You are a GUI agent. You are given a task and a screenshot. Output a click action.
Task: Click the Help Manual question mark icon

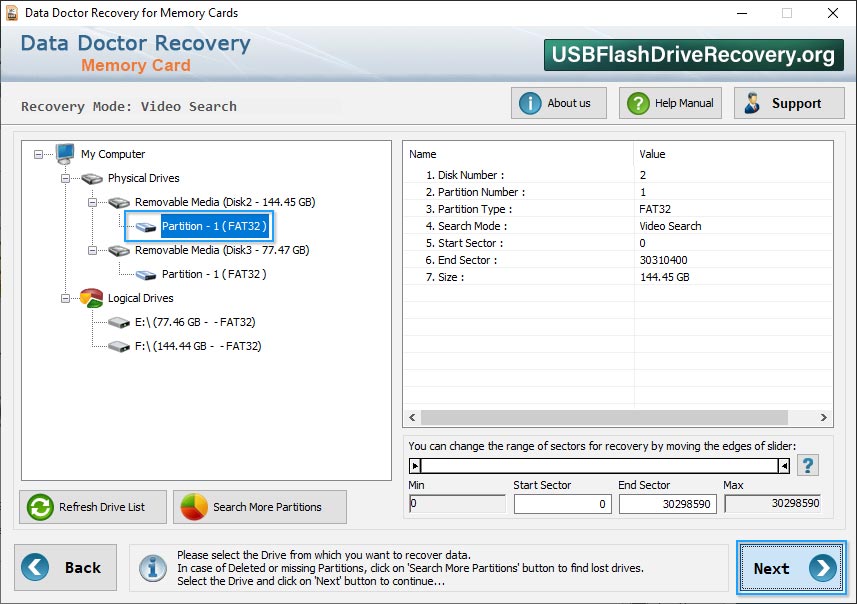pos(638,103)
